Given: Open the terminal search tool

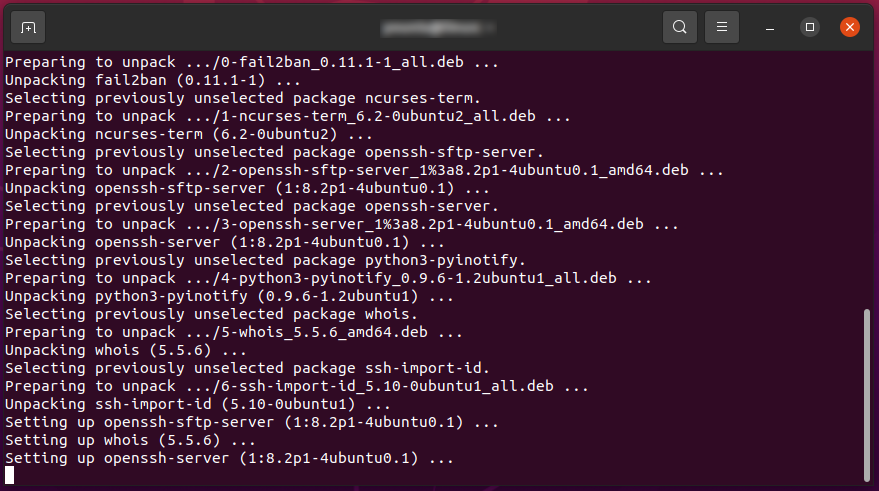Looking at the screenshot, I should coord(679,27).
